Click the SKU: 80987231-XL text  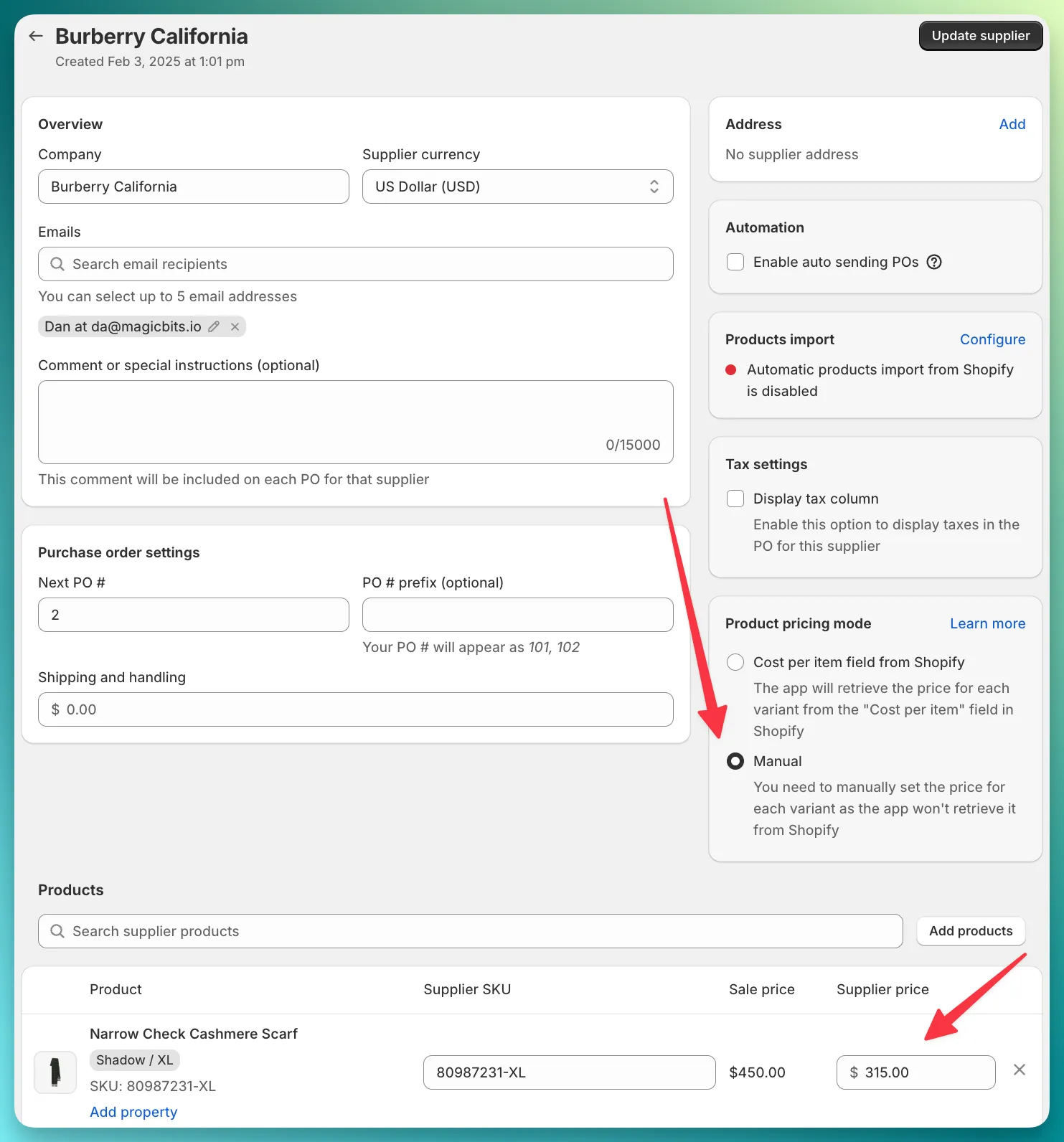(x=153, y=1086)
